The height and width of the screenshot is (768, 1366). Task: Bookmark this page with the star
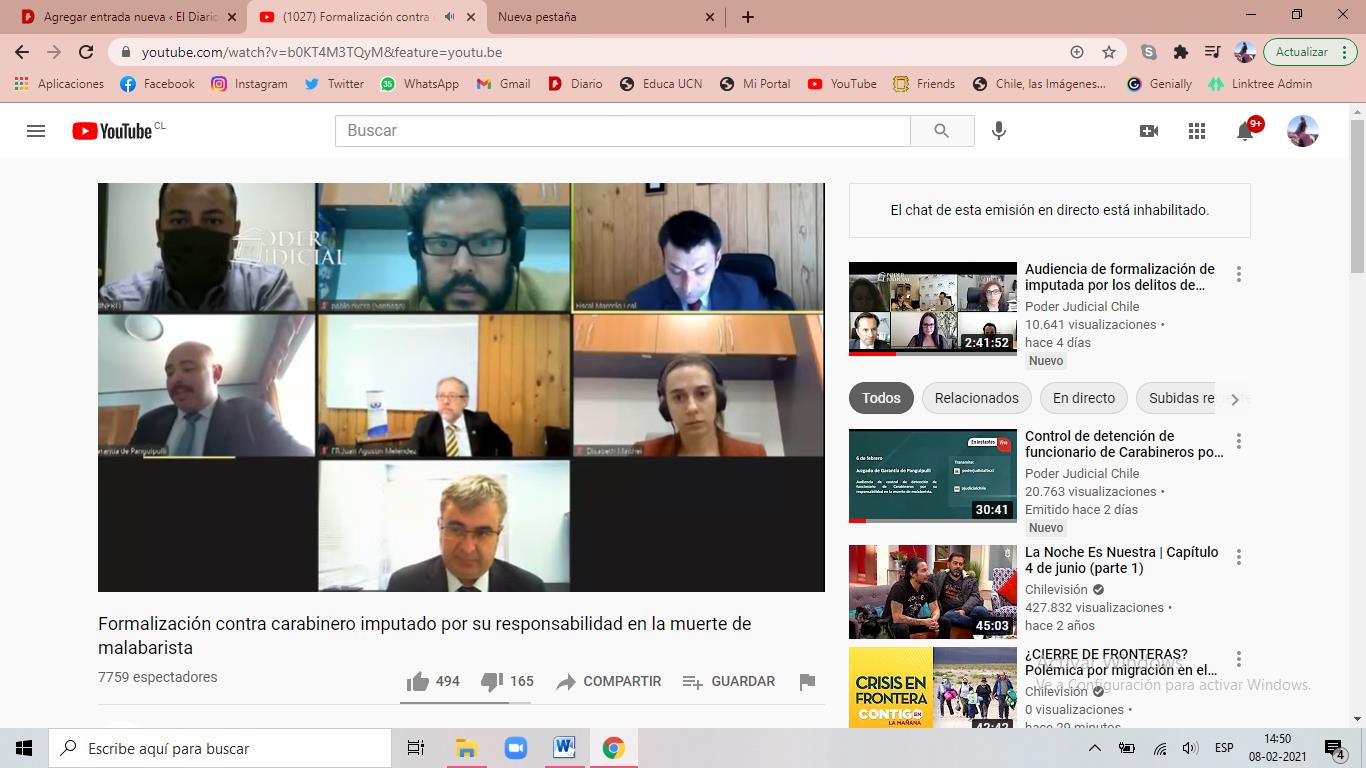(x=1108, y=52)
